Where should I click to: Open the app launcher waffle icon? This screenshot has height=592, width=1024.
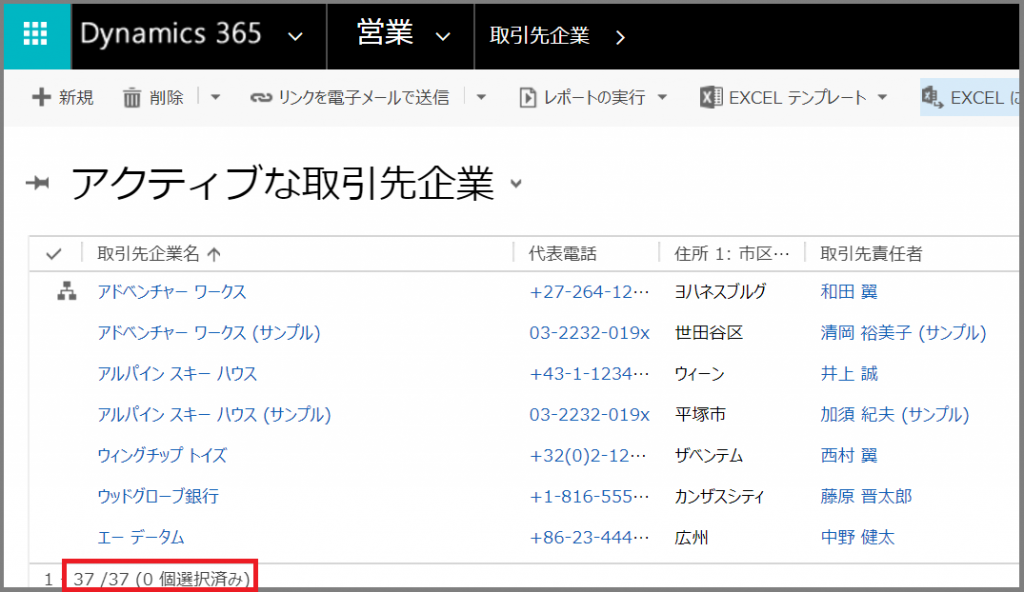click(36, 35)
